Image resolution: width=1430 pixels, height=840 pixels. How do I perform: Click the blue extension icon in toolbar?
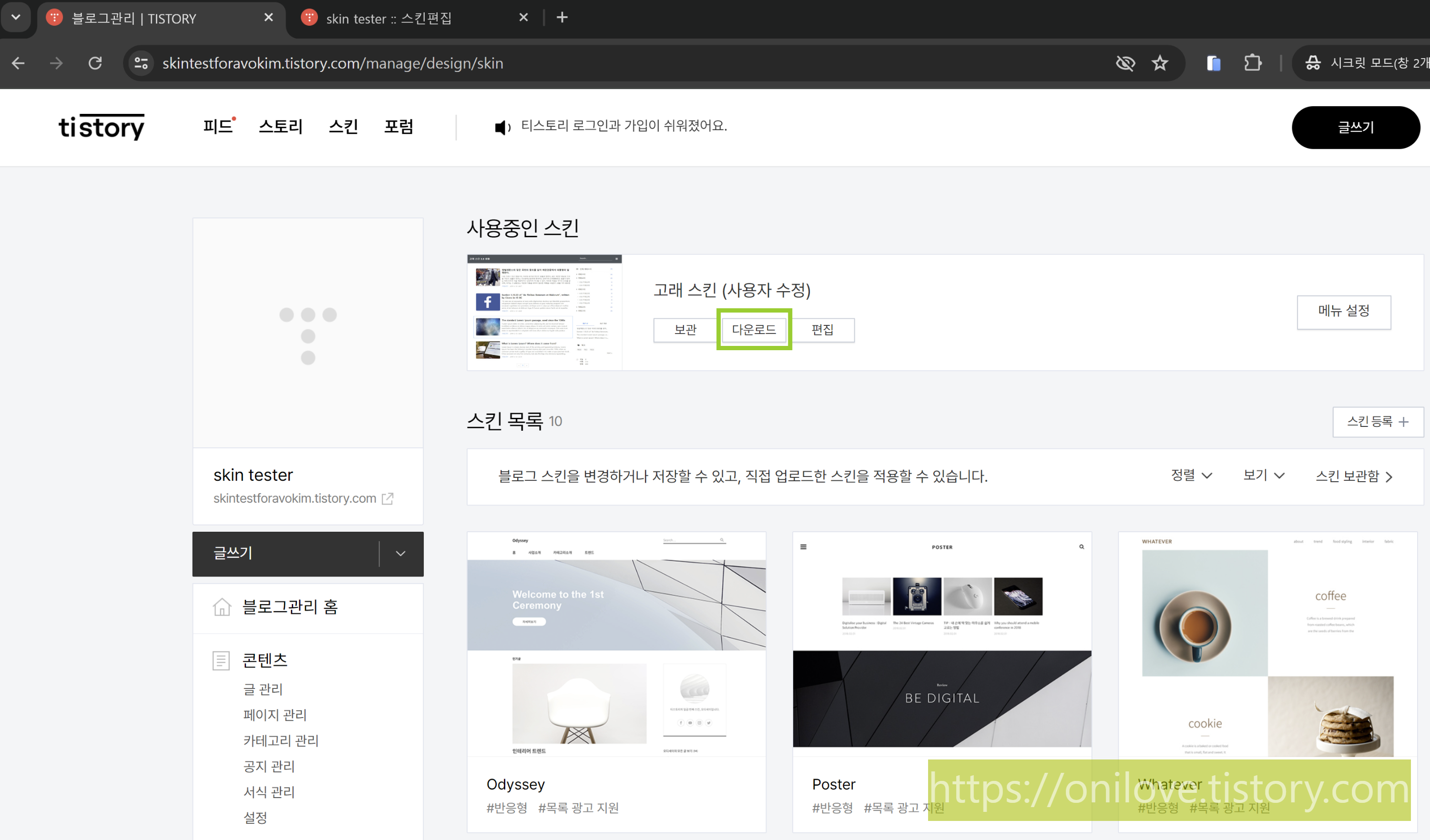point(1213,63)
